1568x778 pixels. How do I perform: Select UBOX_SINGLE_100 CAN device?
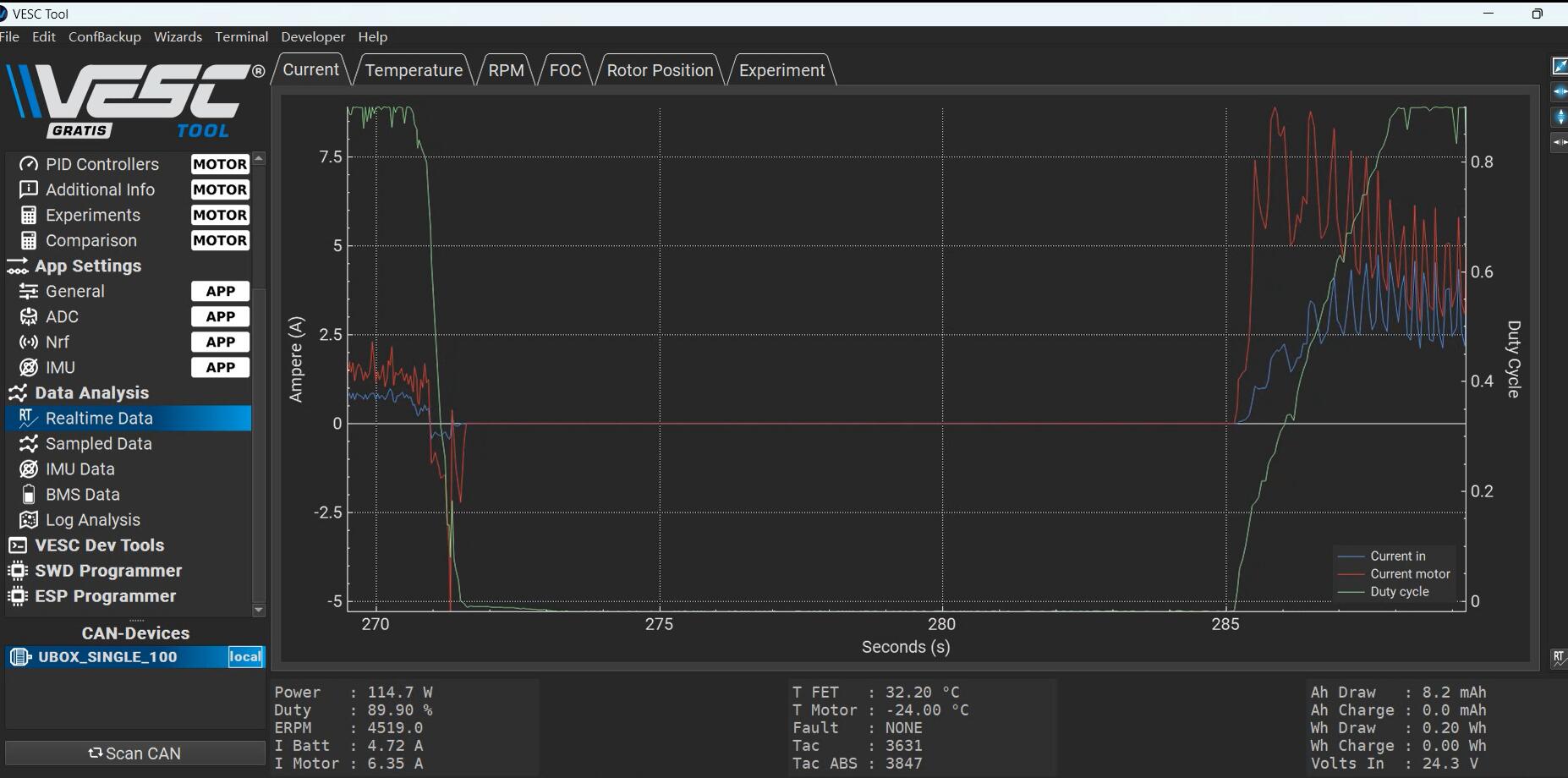pyautogui.click(x=135, y=657)
